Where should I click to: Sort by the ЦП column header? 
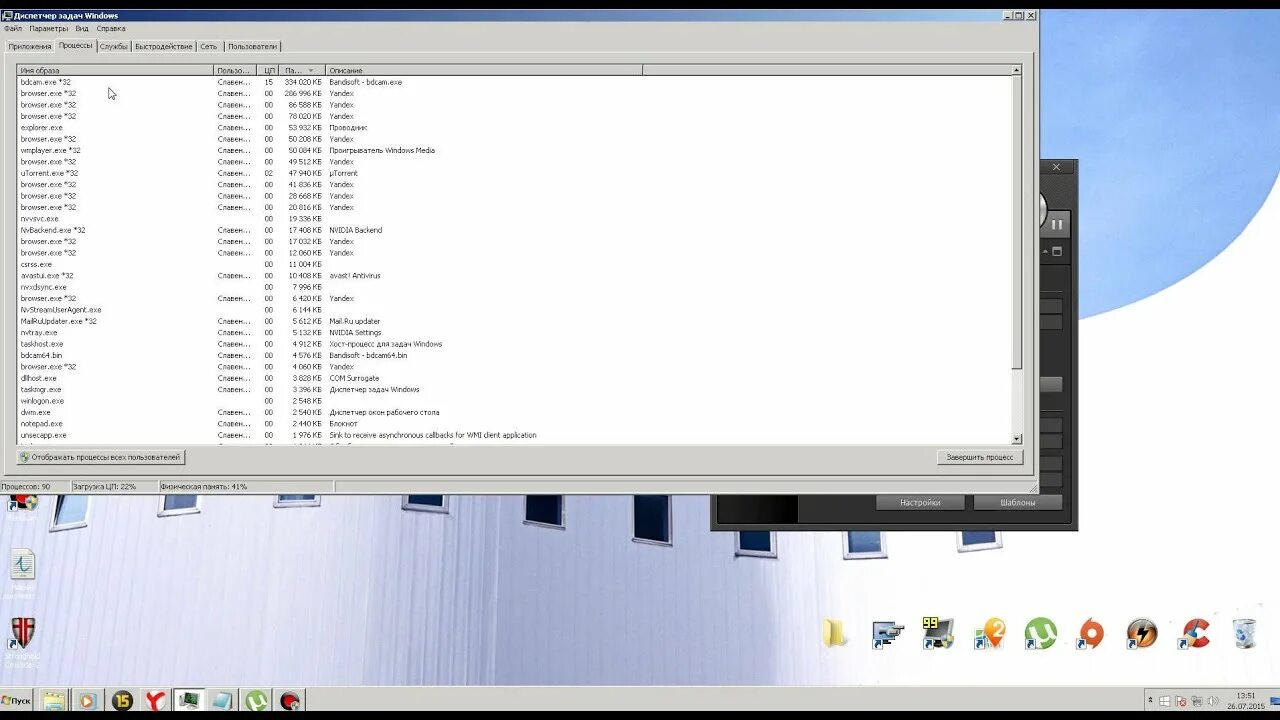[269, 71]
